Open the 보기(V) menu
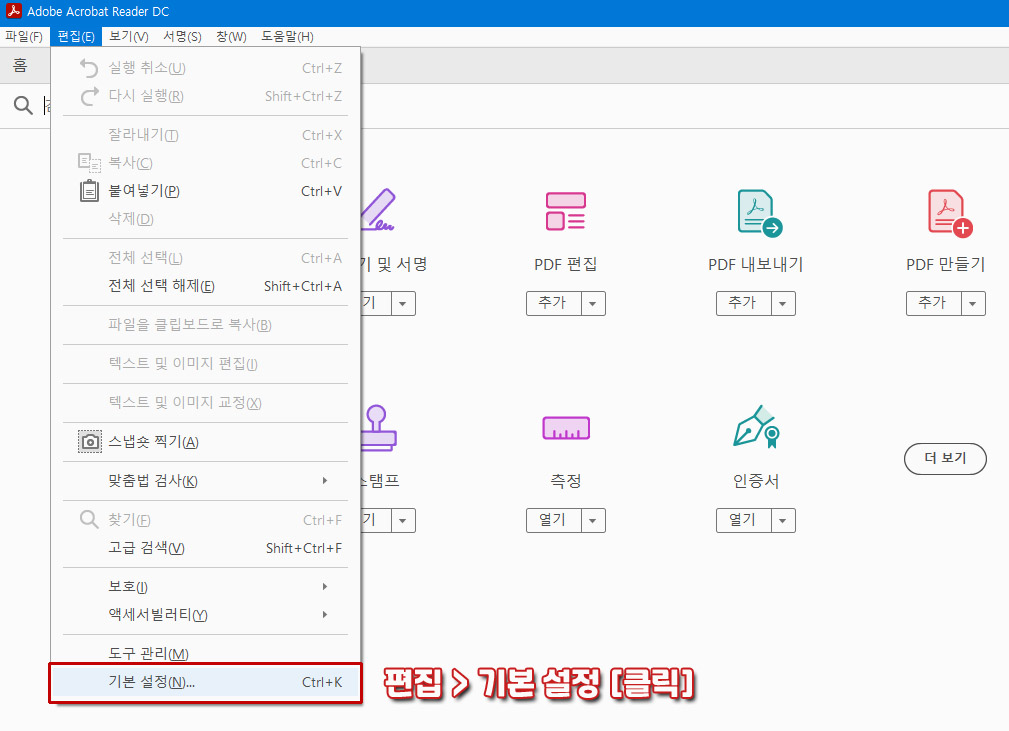This screenshot has width=1009, height=731. coord(129,37)
